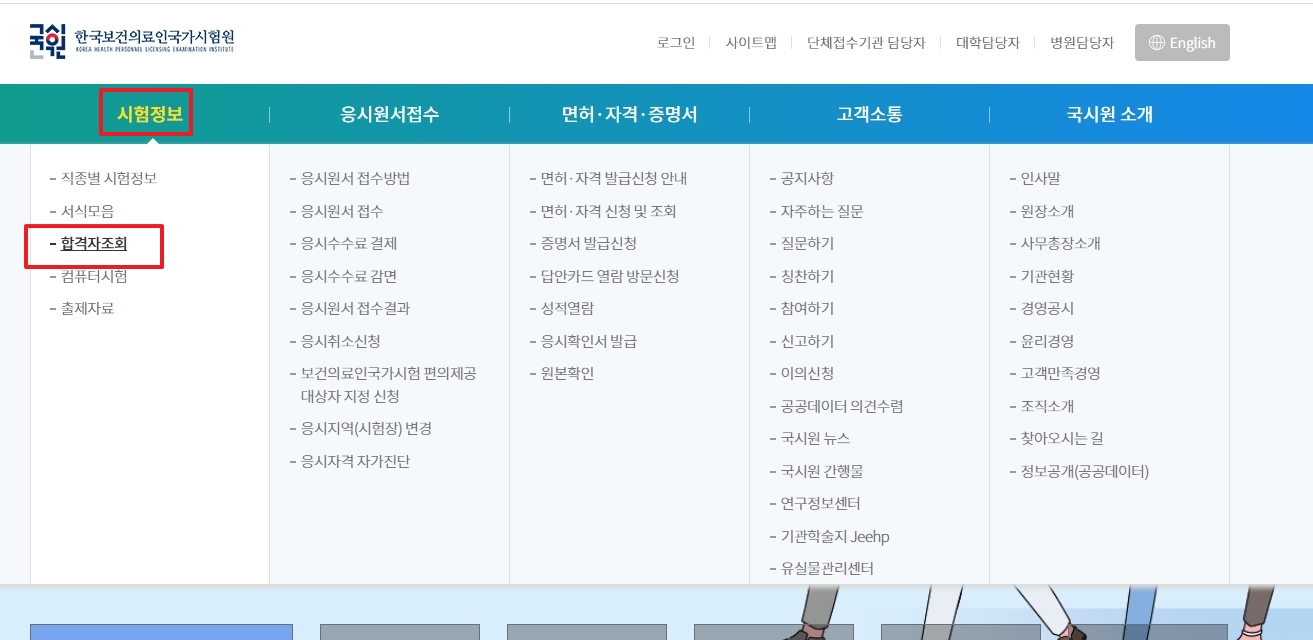Select the 응시원서접수 menu
The image size is (1313, 640).
(388, 114)
